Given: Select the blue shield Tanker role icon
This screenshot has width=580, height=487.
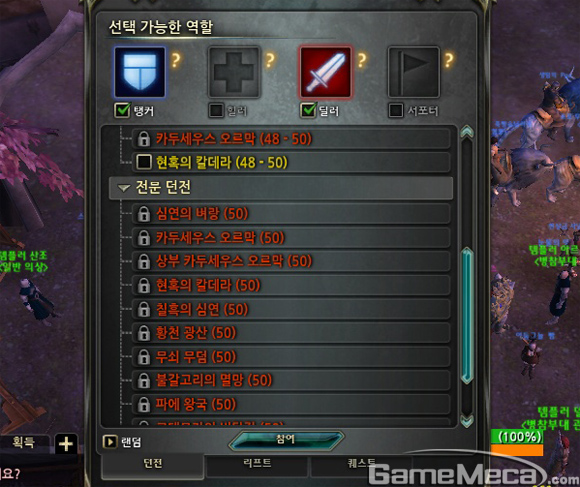Looking at the screenshot, I should [x=140, y=72].
